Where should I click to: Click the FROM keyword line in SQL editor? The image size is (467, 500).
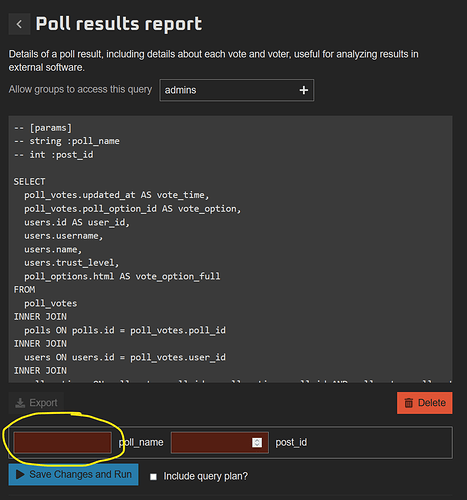coord(24,290)
